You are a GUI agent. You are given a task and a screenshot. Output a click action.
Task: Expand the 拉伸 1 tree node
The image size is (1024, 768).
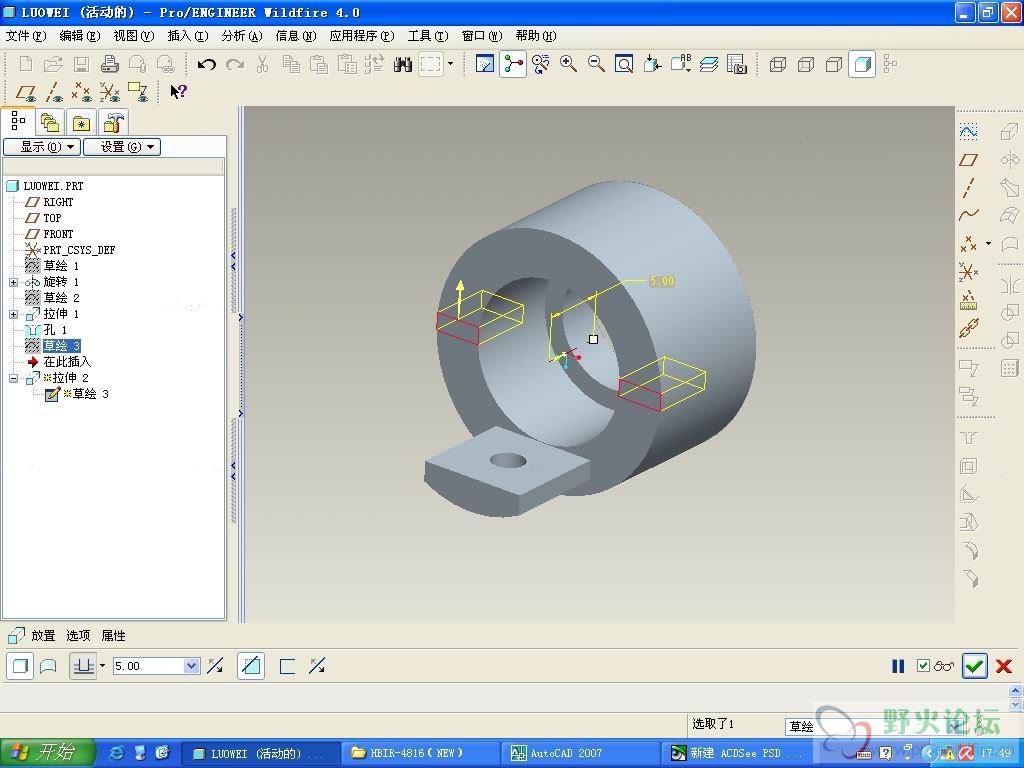pos(13,314)
